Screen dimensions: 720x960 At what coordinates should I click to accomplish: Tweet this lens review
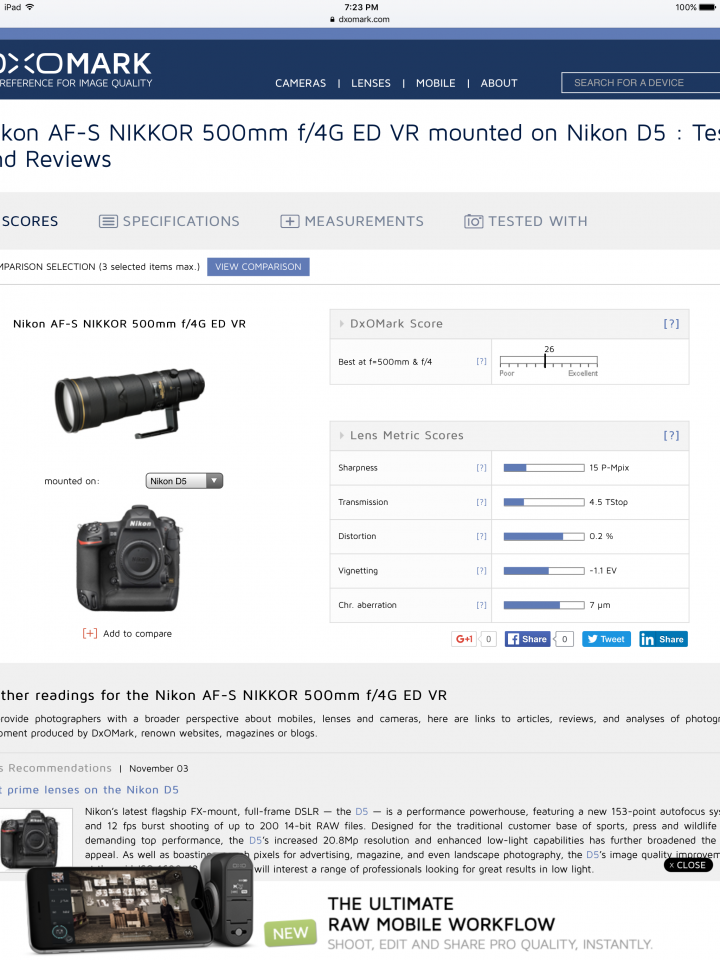pyautogui.click(x=606, y=639)
